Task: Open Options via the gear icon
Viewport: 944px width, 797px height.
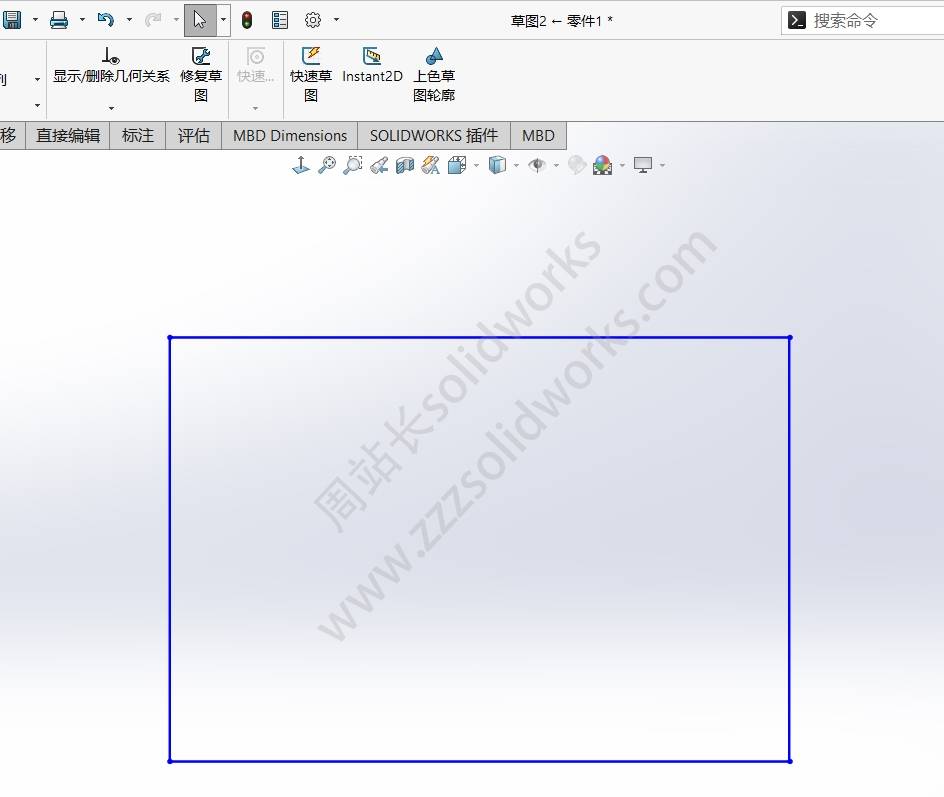Action: [313, 20]
